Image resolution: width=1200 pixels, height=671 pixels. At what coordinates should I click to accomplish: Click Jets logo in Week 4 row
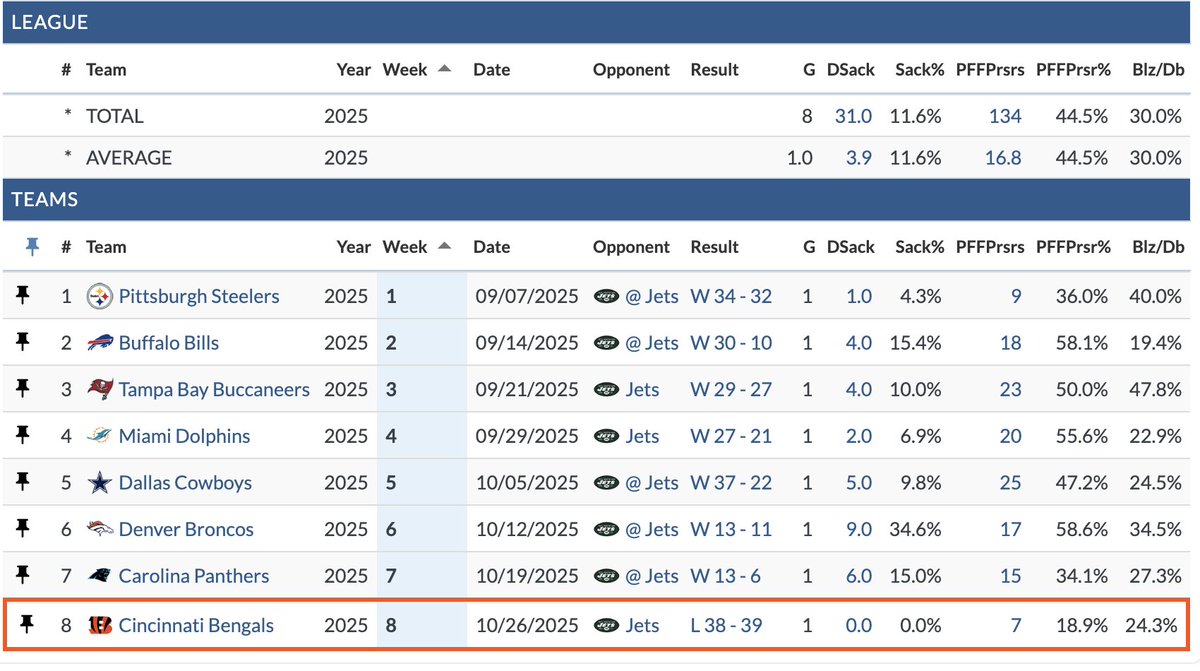coord(606,436)
